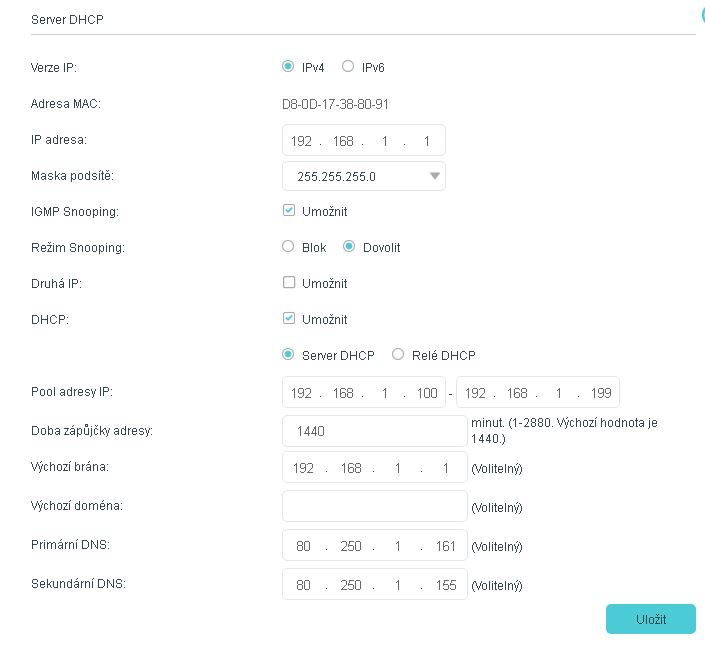Choose Dovolit for Režim Snooping

tap(349, 247)
